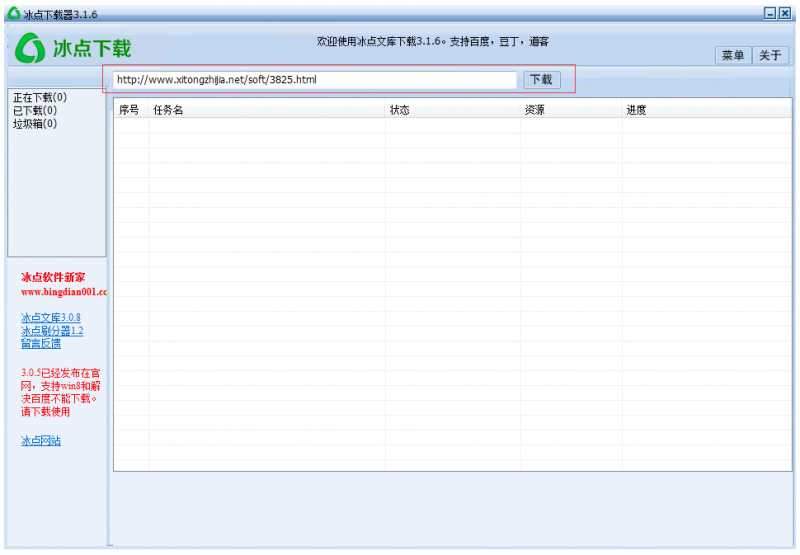Screen dimensions: 800x555
Task: Select 垃圾箱(0) in the sidebar
Action: [35, 123]
